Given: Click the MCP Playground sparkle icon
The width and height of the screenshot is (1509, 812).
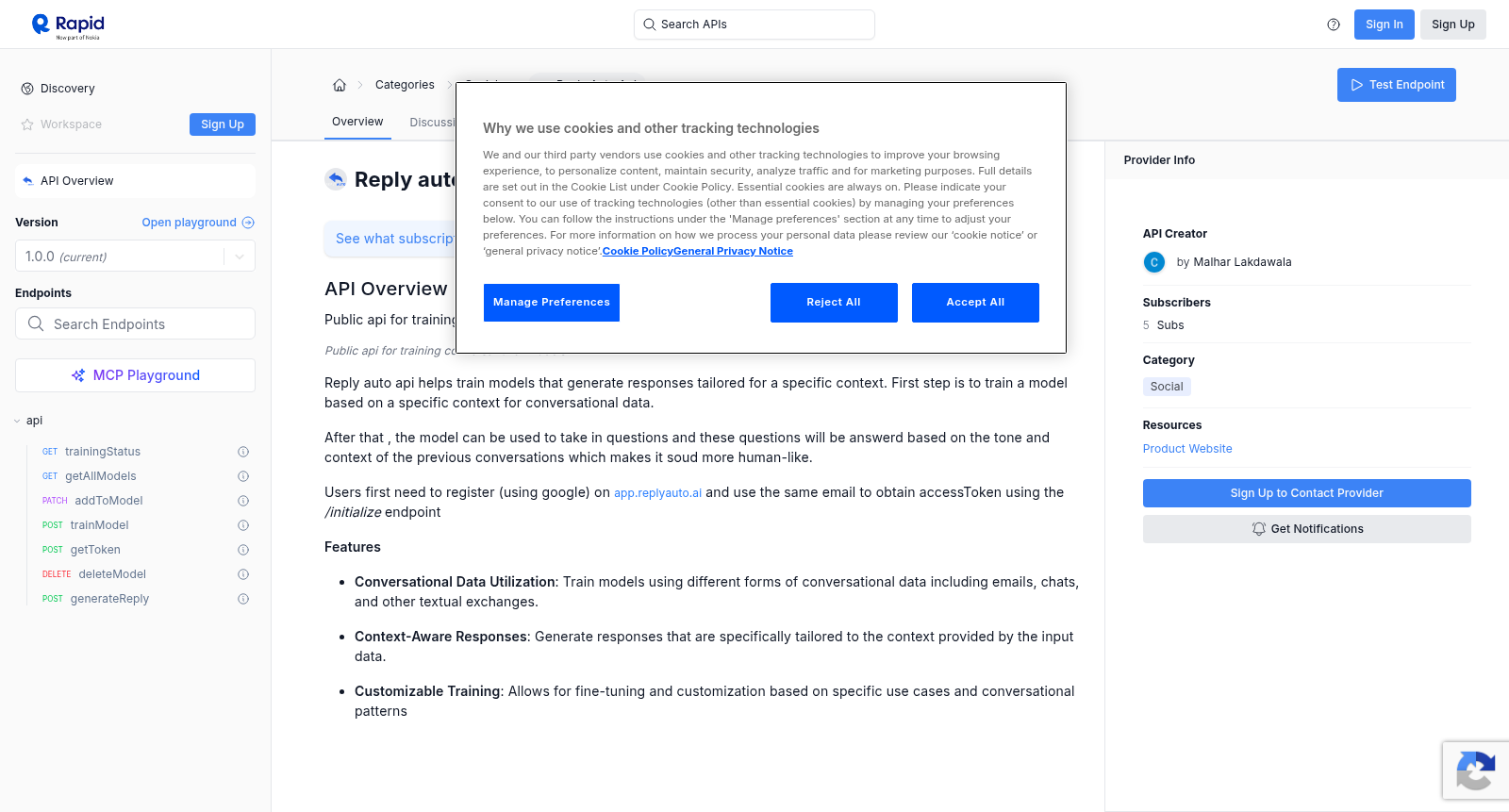Looking at the screenshot, I should tap(78, 375).
